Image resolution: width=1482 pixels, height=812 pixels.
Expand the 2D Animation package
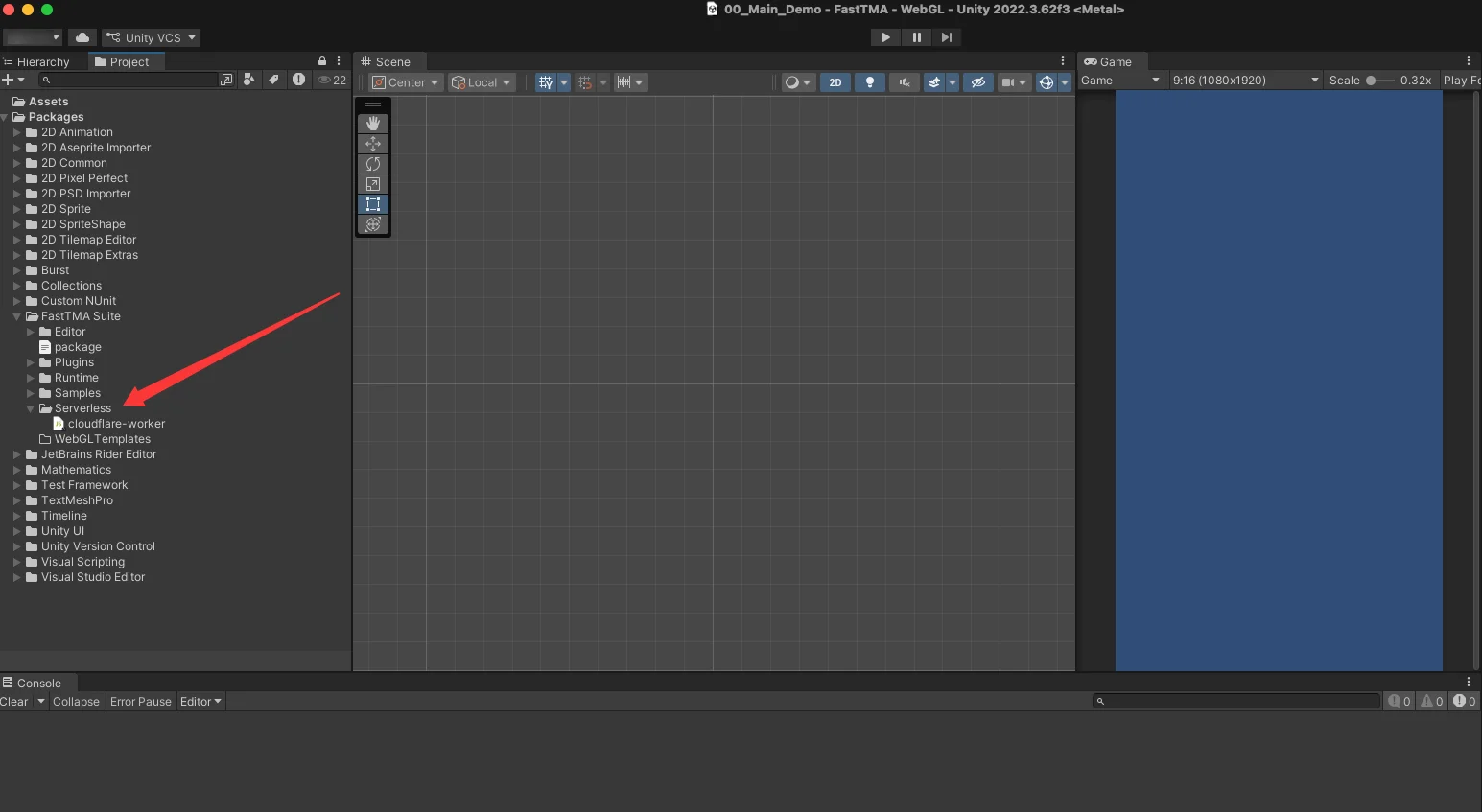(17, 132)
